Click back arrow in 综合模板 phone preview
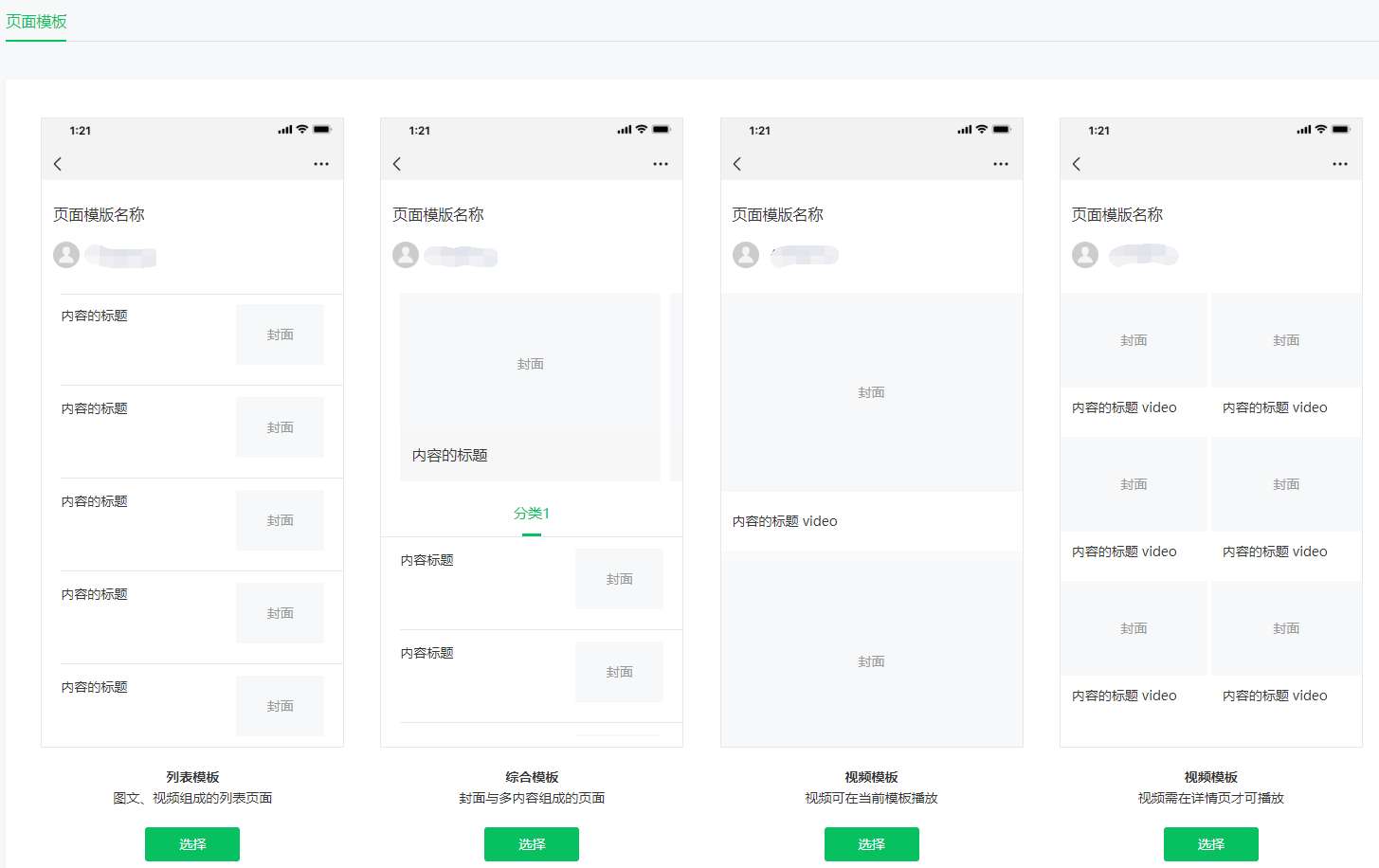This screenshot has width=1379, height=868. [397, 164]
